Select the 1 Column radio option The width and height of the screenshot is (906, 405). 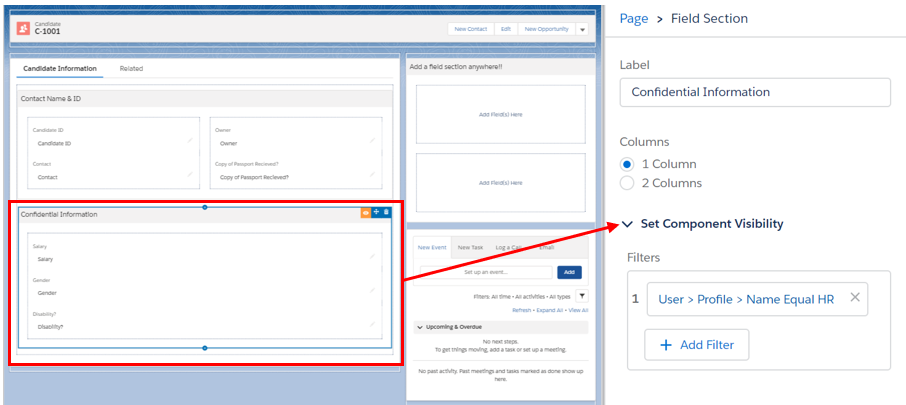tap(627, 164)
